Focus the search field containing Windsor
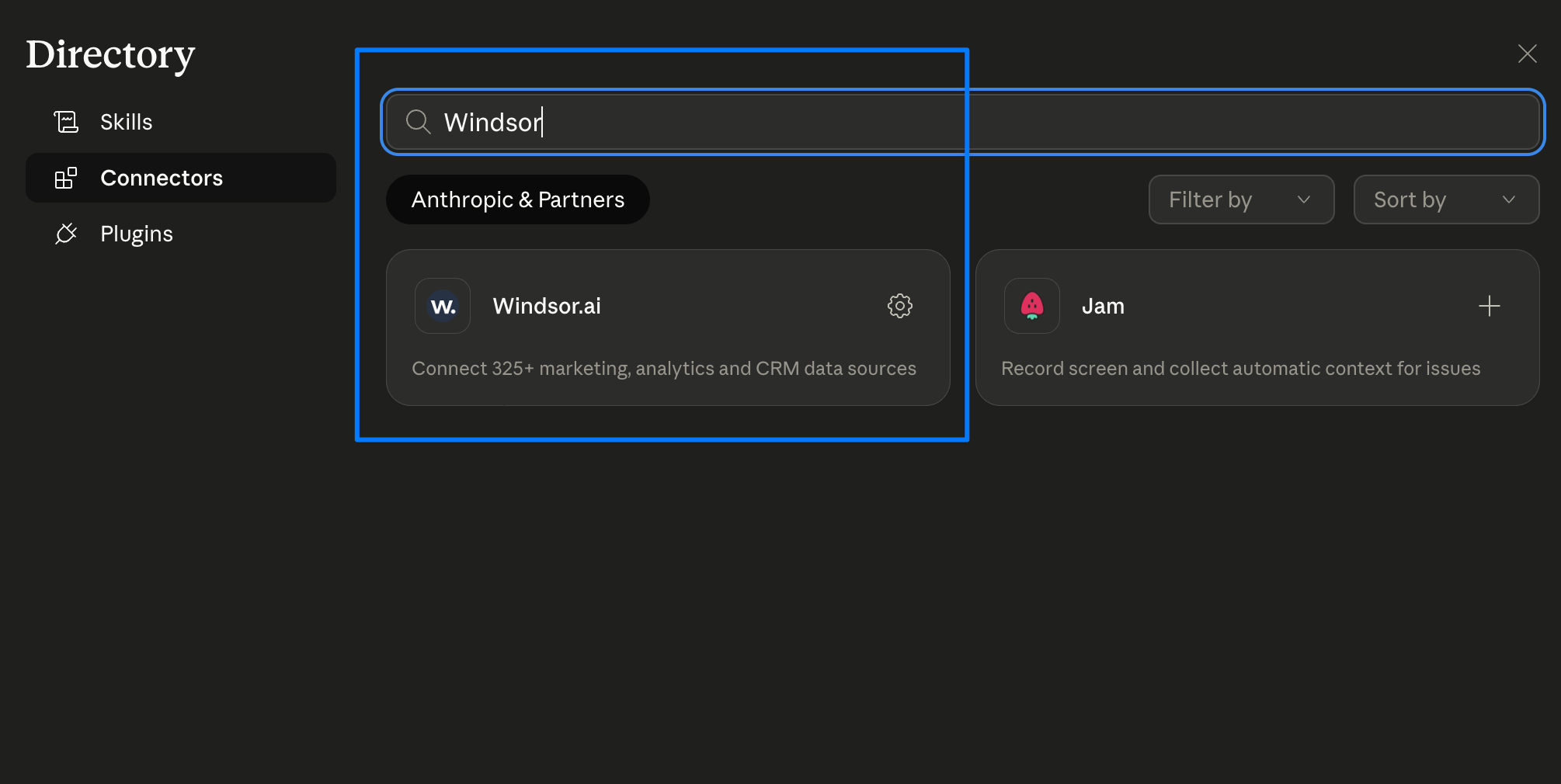 point(963,122)
